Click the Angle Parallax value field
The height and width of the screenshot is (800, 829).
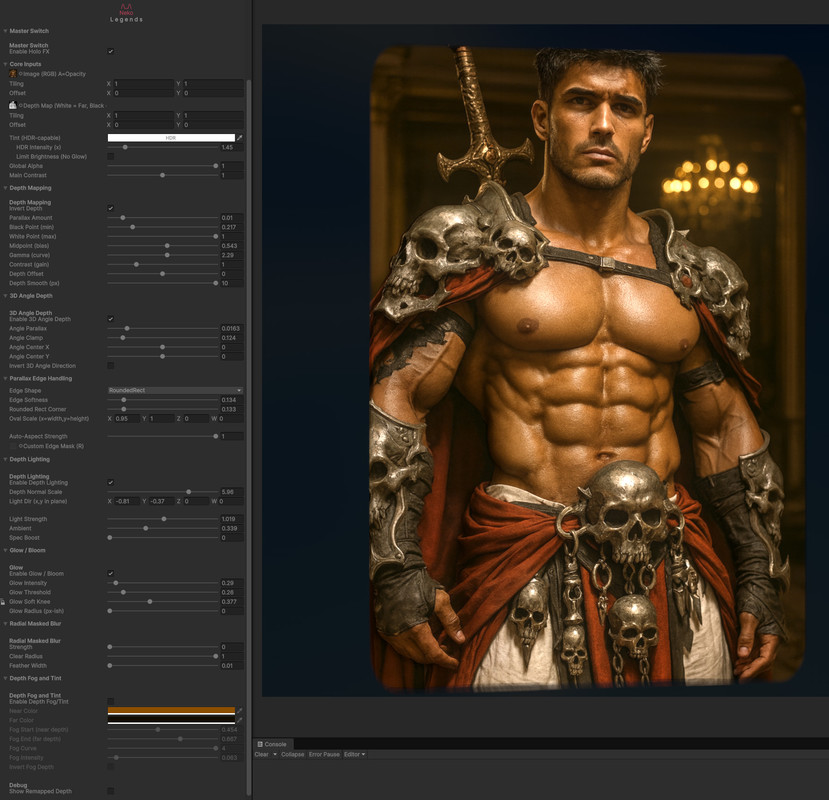[x=232, y=328]
